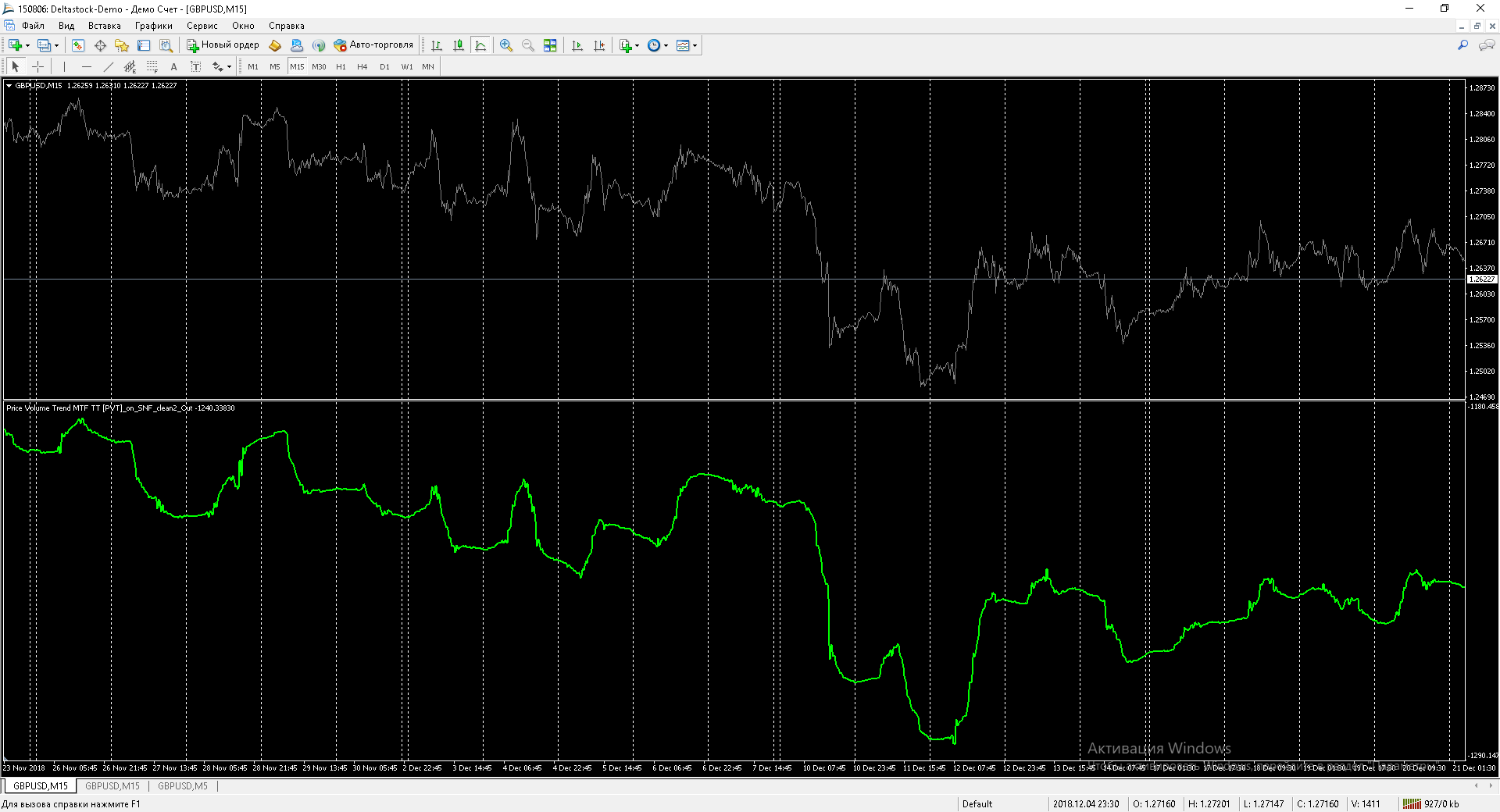Open the Окно menu

(x=243, y=26)
